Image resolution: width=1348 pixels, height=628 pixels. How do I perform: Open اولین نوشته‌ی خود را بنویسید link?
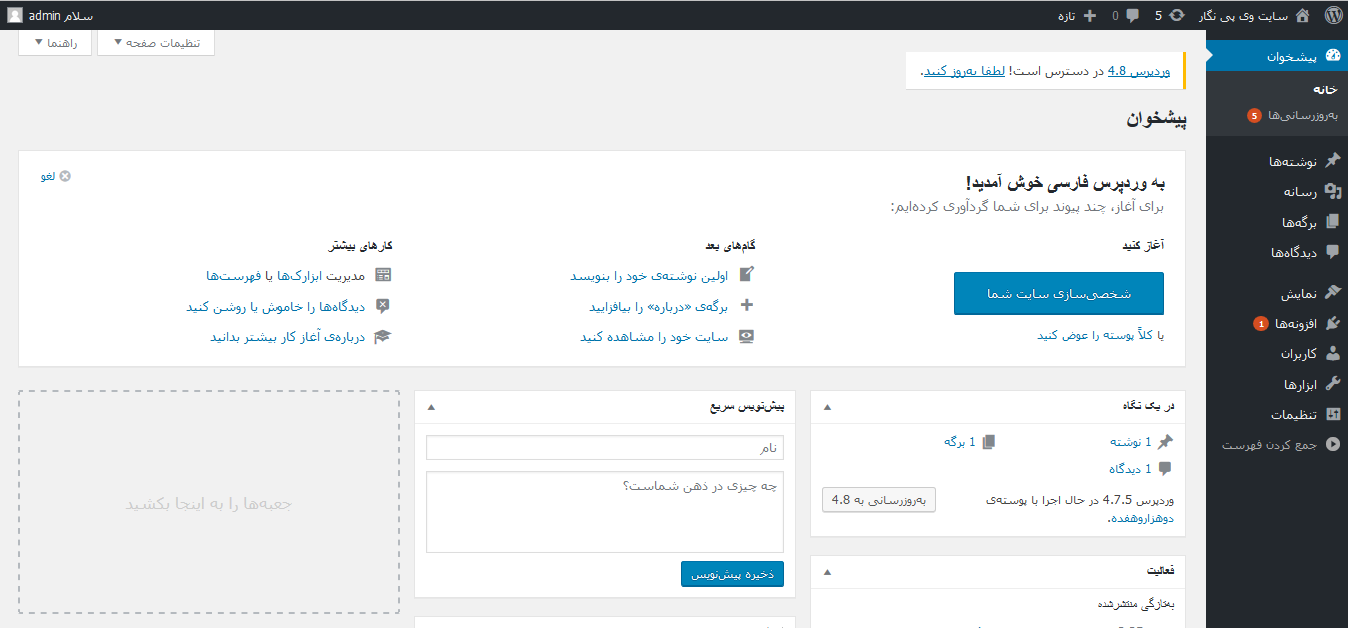650,275
